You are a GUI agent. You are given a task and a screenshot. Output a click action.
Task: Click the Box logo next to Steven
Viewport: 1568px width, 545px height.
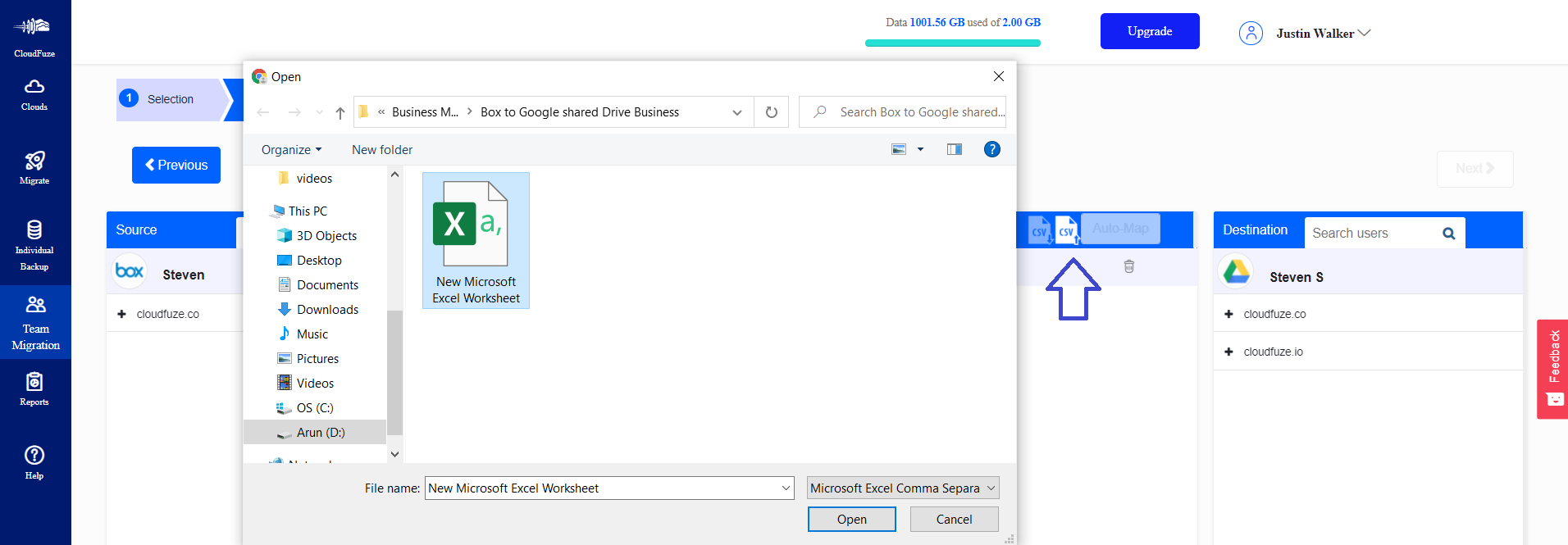click(130, 271)
